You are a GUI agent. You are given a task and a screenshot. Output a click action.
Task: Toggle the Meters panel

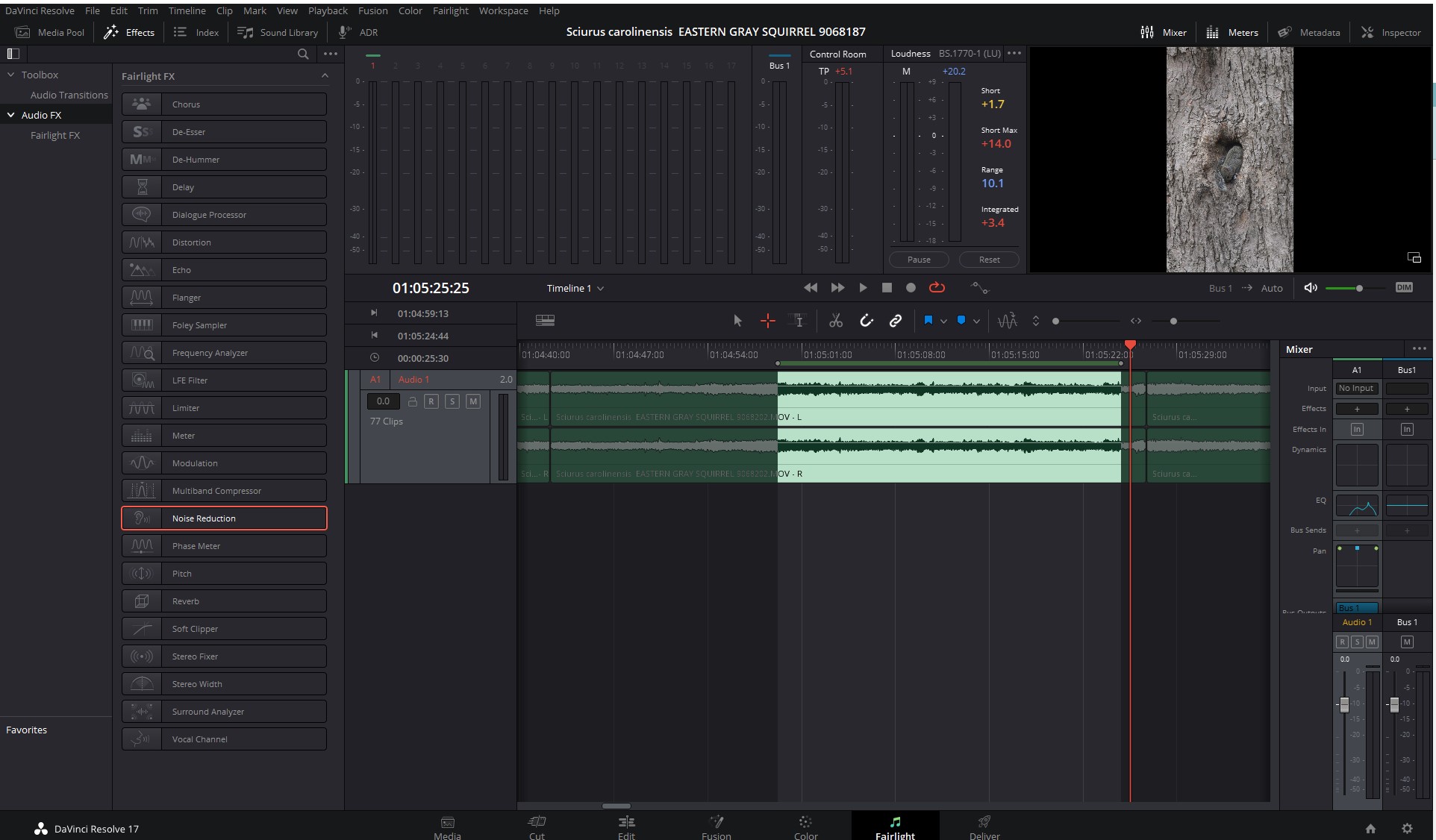[1232, 32]
